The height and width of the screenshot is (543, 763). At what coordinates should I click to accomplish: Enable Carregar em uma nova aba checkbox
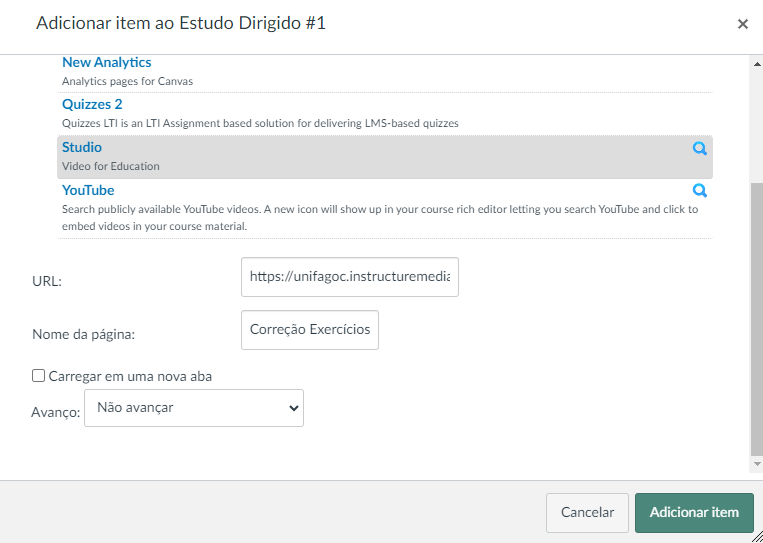(39, 376)
